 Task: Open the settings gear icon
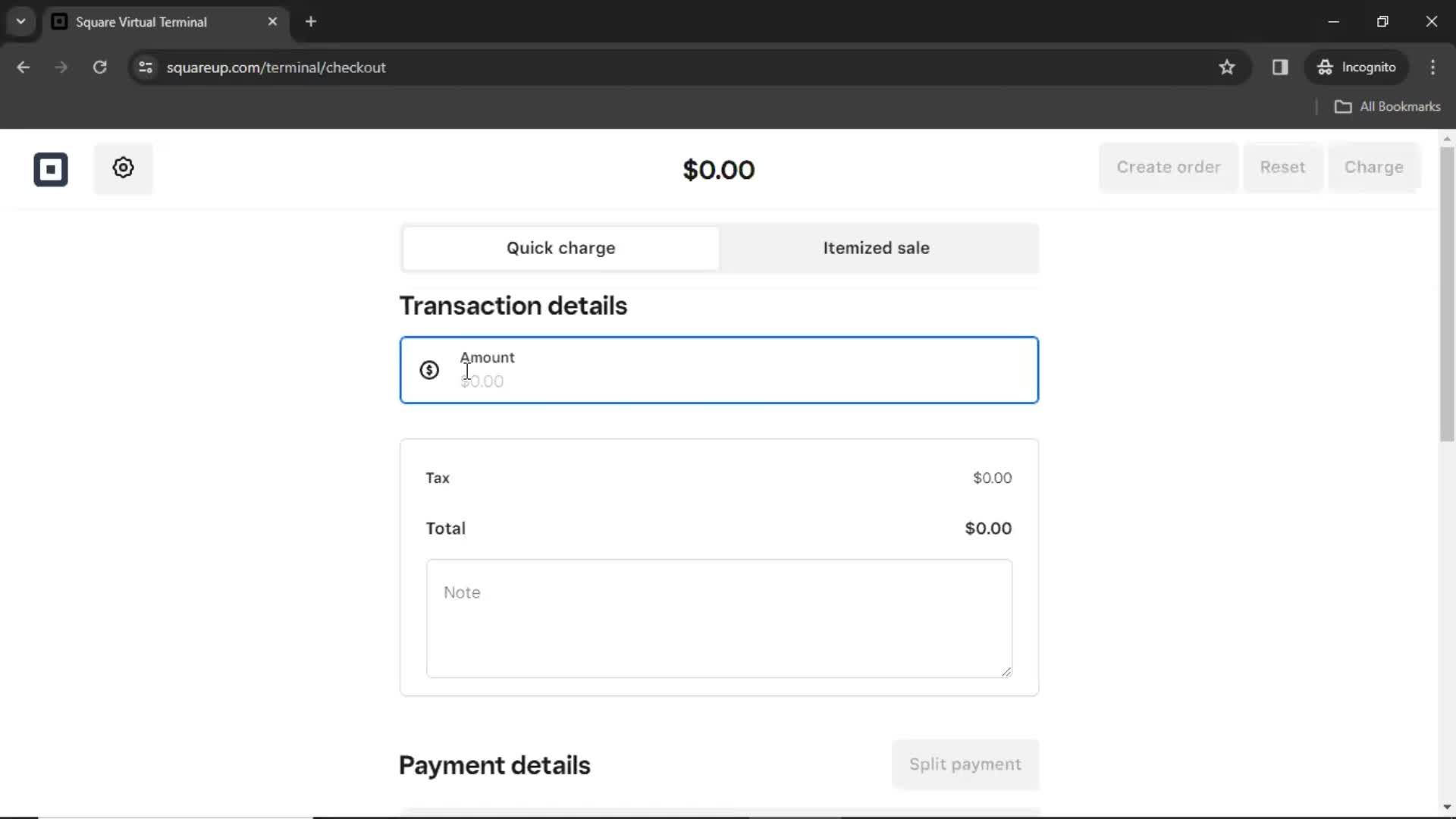pos(123,168)
